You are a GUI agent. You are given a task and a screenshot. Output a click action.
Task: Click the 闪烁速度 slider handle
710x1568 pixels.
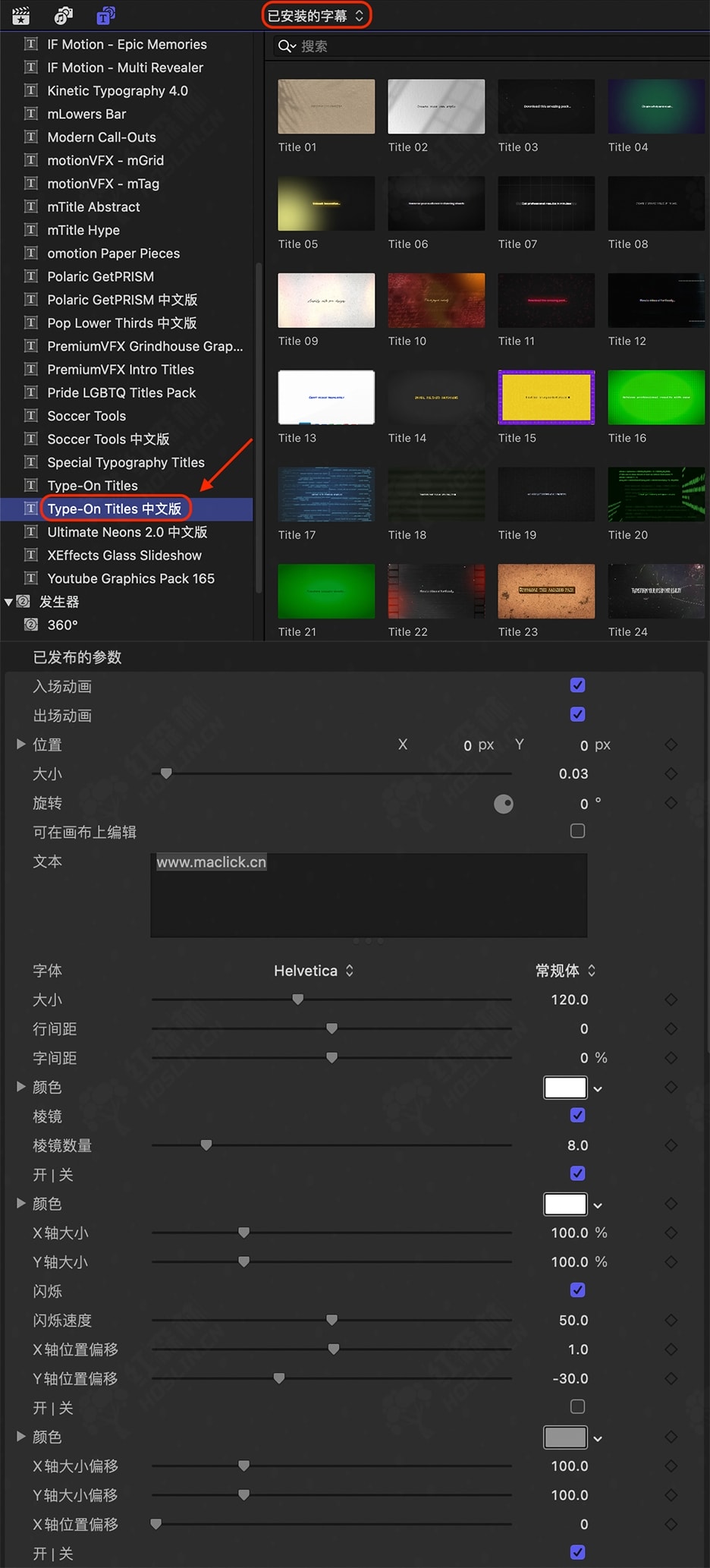pos(331,1321)
